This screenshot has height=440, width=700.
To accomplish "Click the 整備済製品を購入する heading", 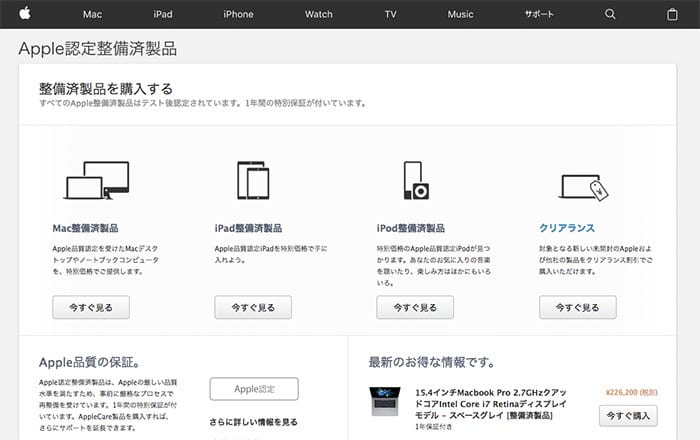I will pos(106,88).
